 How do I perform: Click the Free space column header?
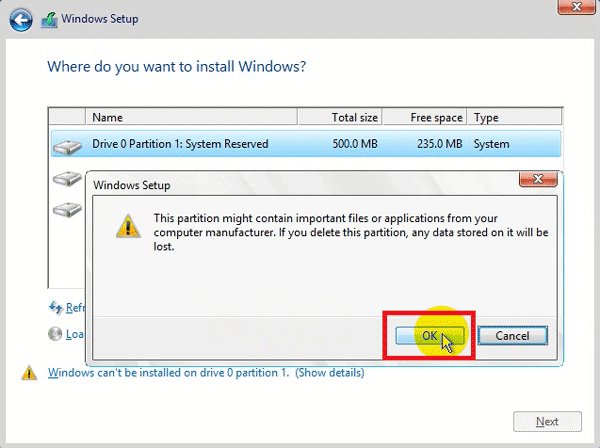point(435,117)
